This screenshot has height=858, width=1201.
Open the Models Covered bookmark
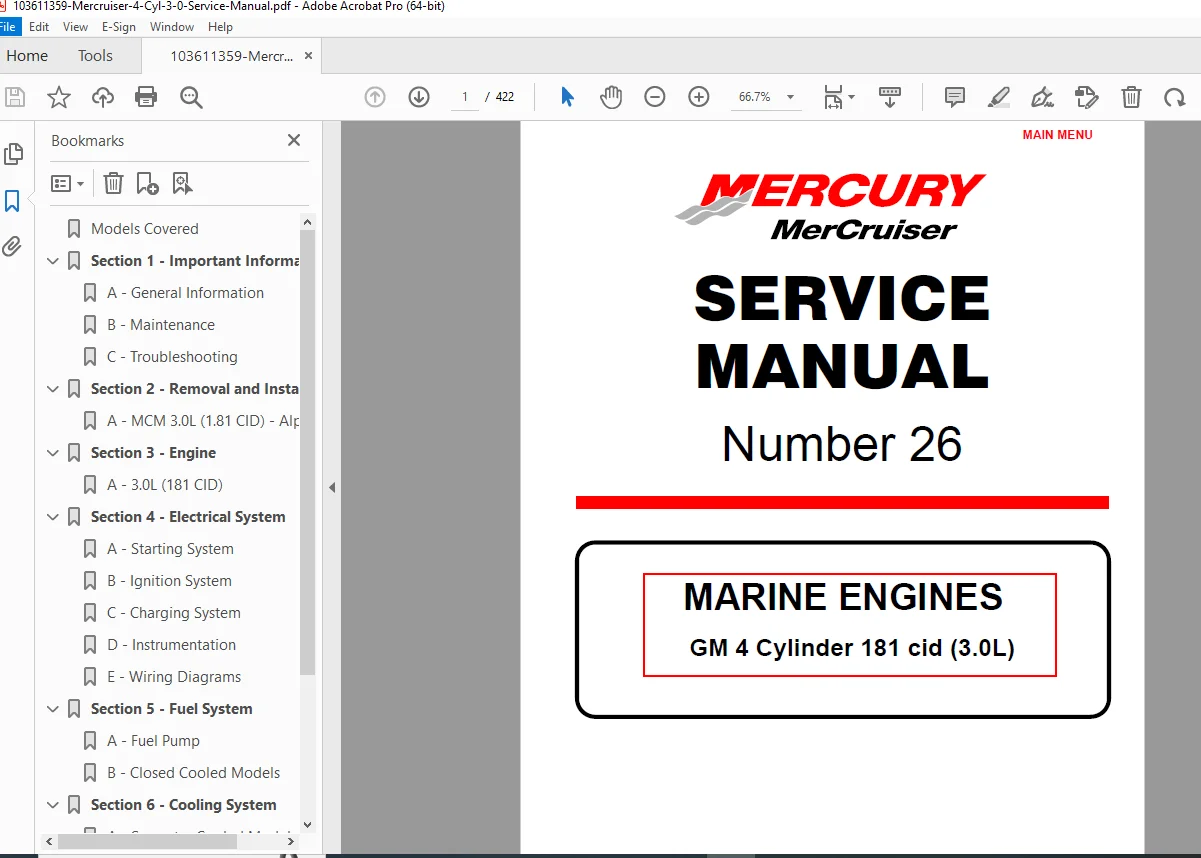pos(144,229)
